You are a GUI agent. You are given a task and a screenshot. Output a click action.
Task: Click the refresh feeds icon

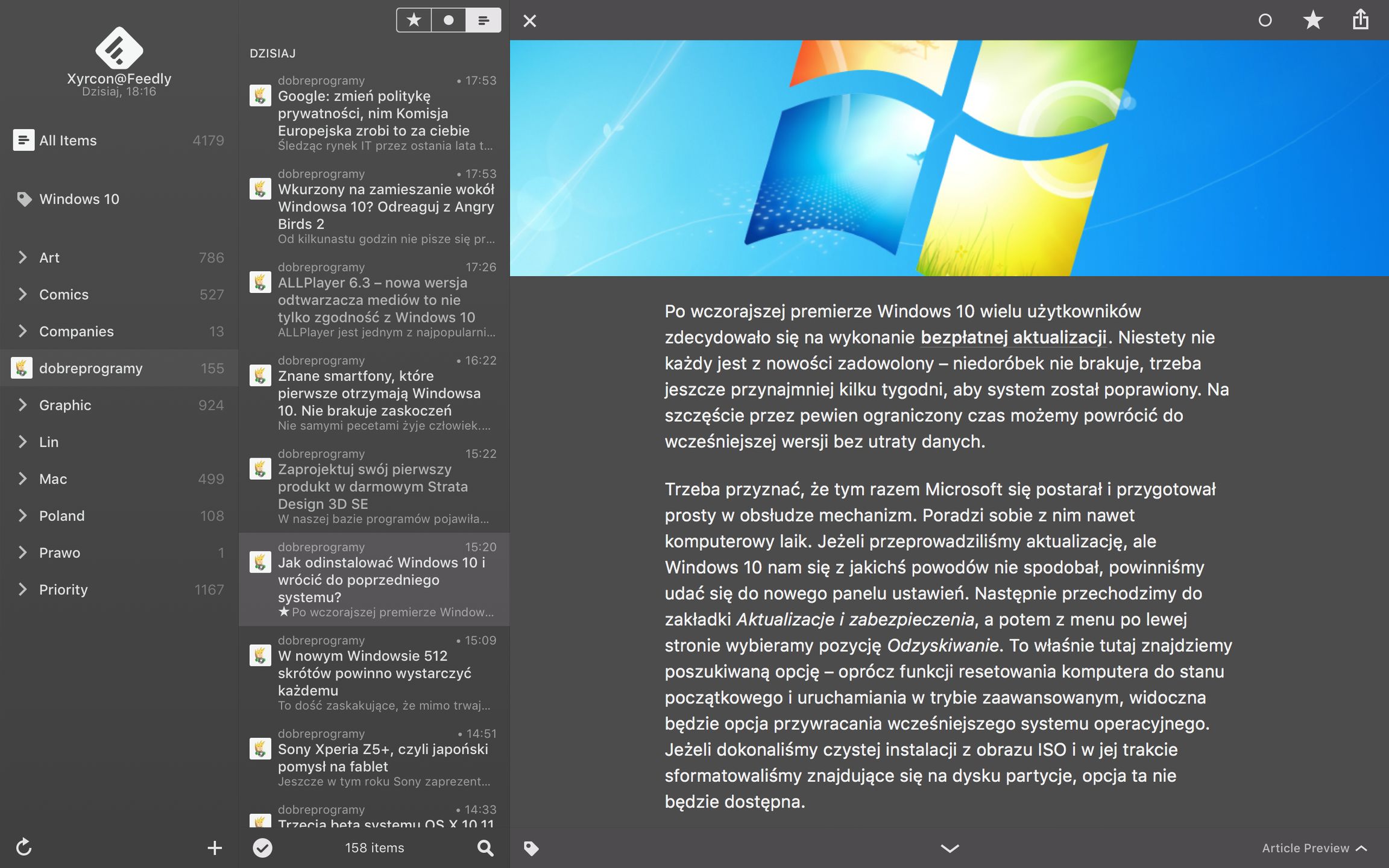pos(24,847)
